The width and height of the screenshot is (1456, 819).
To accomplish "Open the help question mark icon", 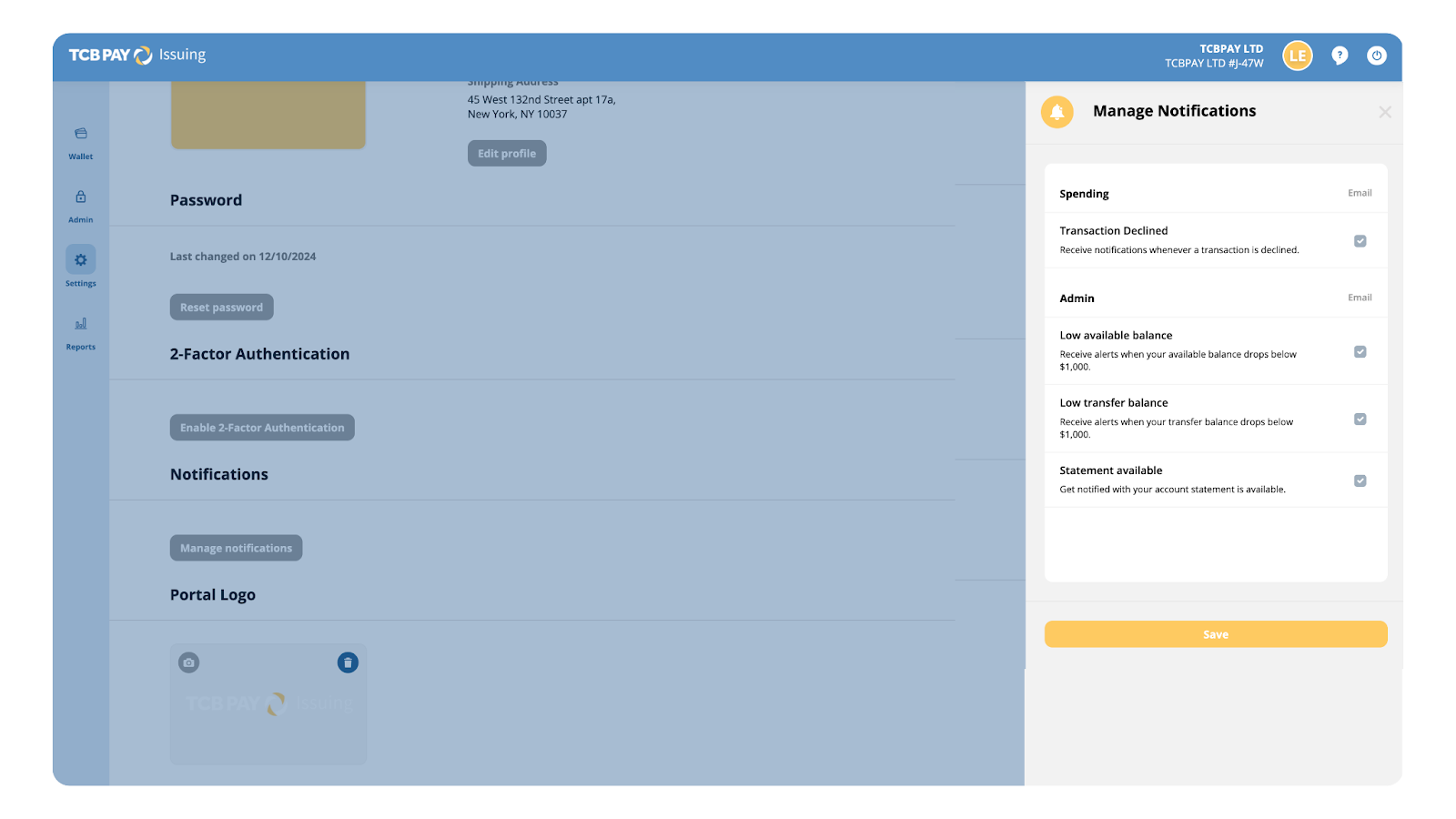I will coord(1340,56).
